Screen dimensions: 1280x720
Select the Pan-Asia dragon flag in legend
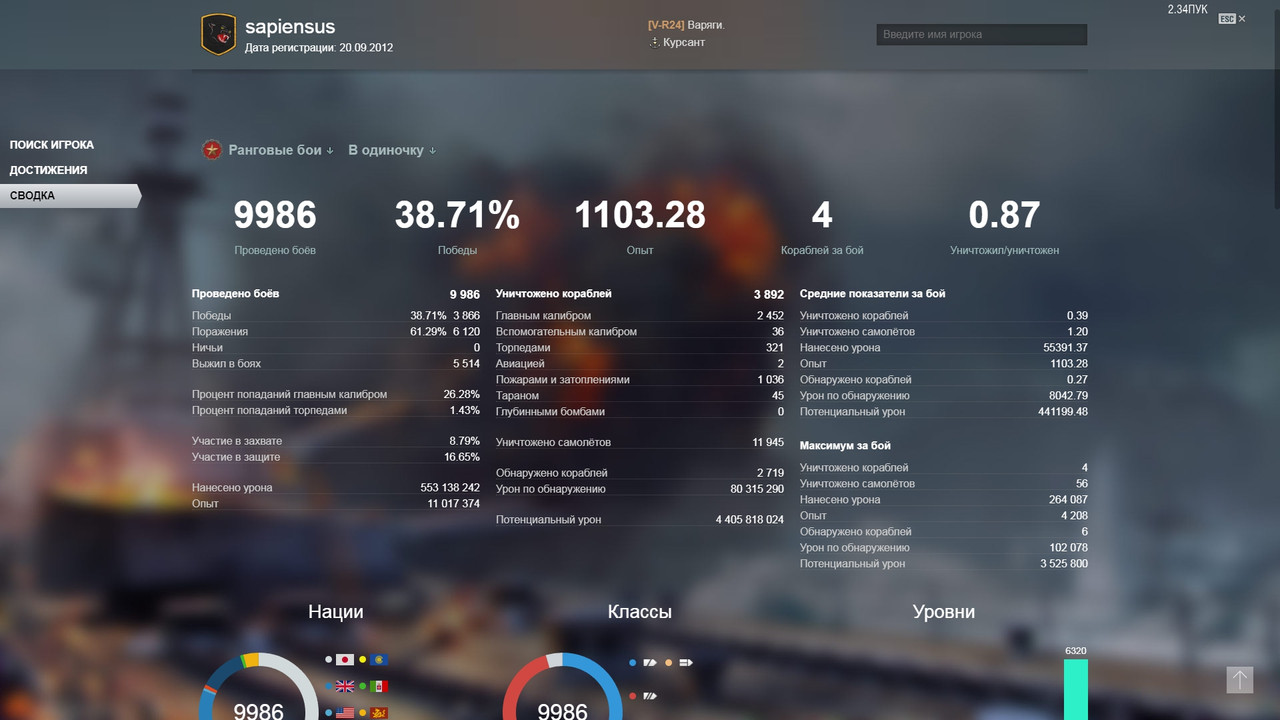click(x=379, y=713)
